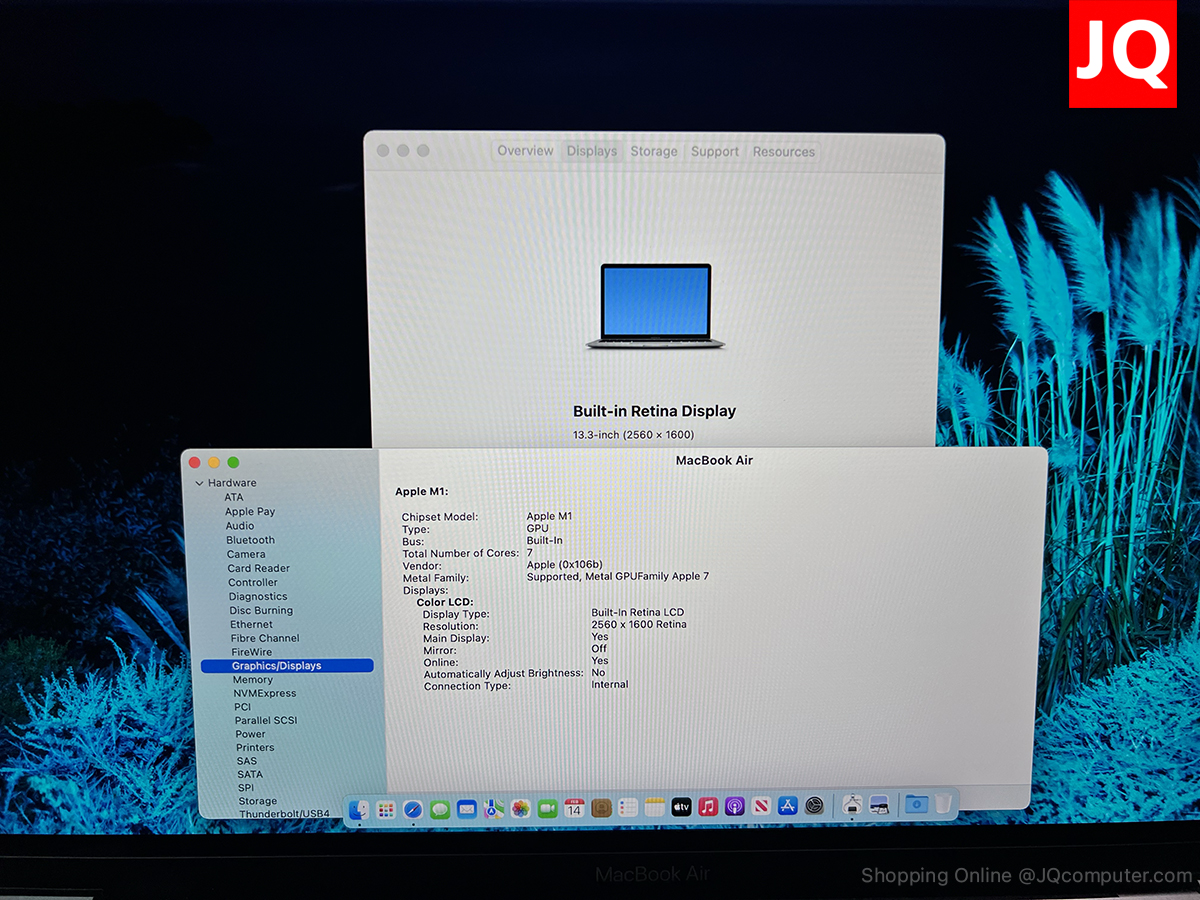1200x900 pixels.
Task: Open Launchpad in the Dock
Action: (x=386, y=808)
